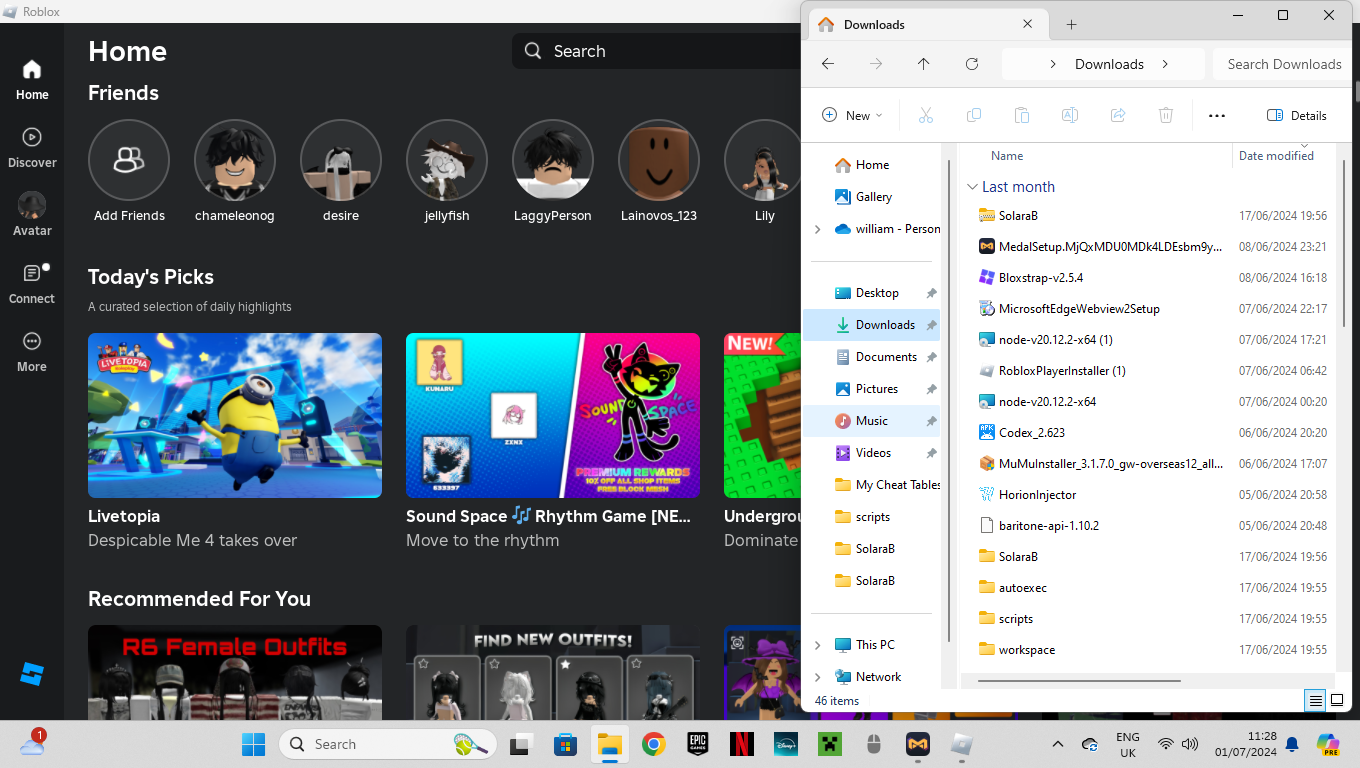Screen dimensions: 1360x768
Task: Open the R6 Female Outfits recommended game
Action: tap(235, 672)
